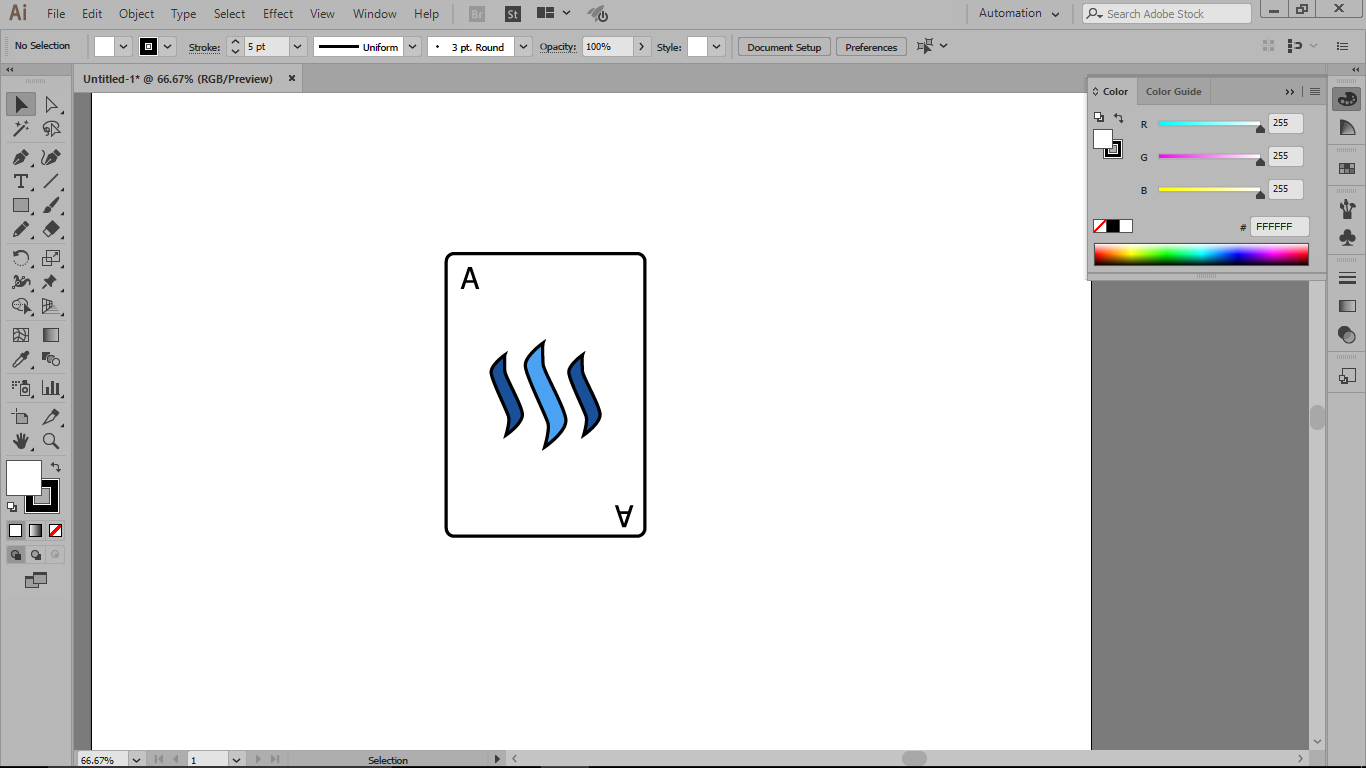Select the Eraser tool
Screen dimensions: 1366x768
(x=51, y=229)
